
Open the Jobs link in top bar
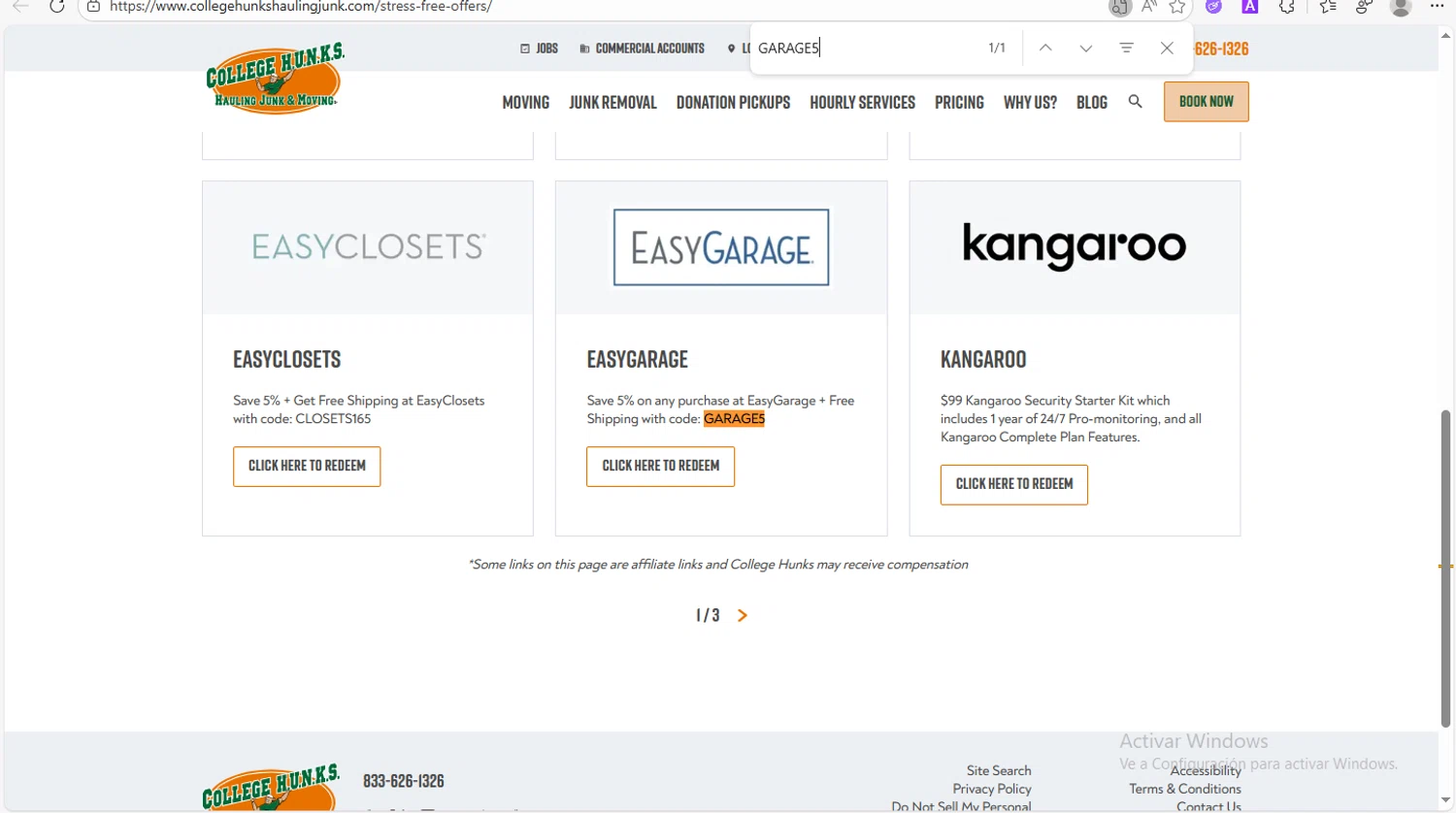click(539, 49)
